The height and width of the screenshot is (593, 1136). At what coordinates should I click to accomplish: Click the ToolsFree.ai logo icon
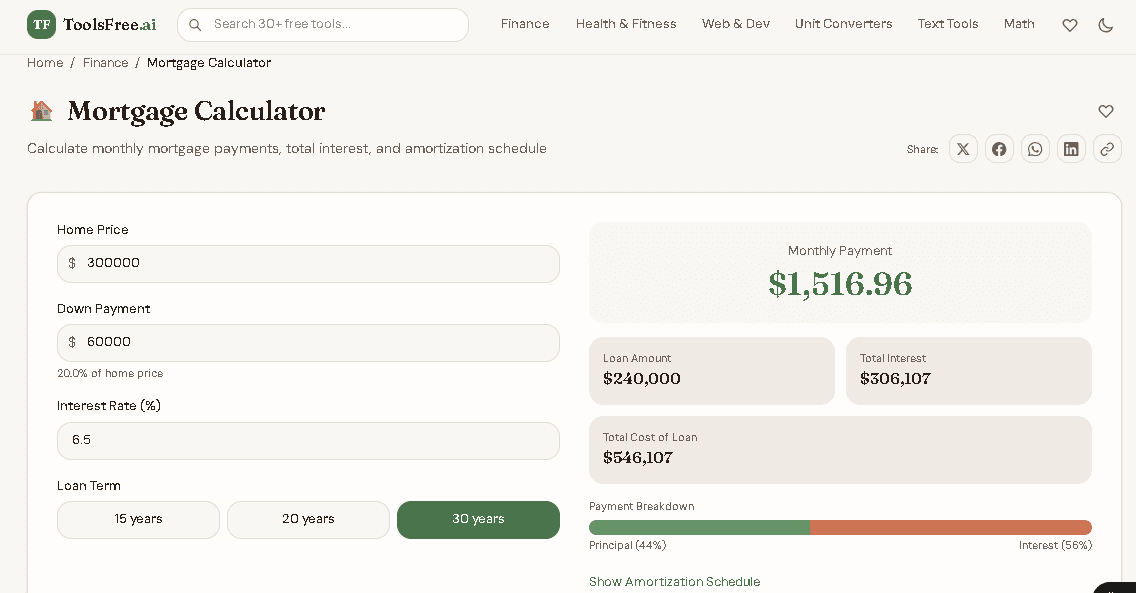pyautogui.click(x=41, y=25)
